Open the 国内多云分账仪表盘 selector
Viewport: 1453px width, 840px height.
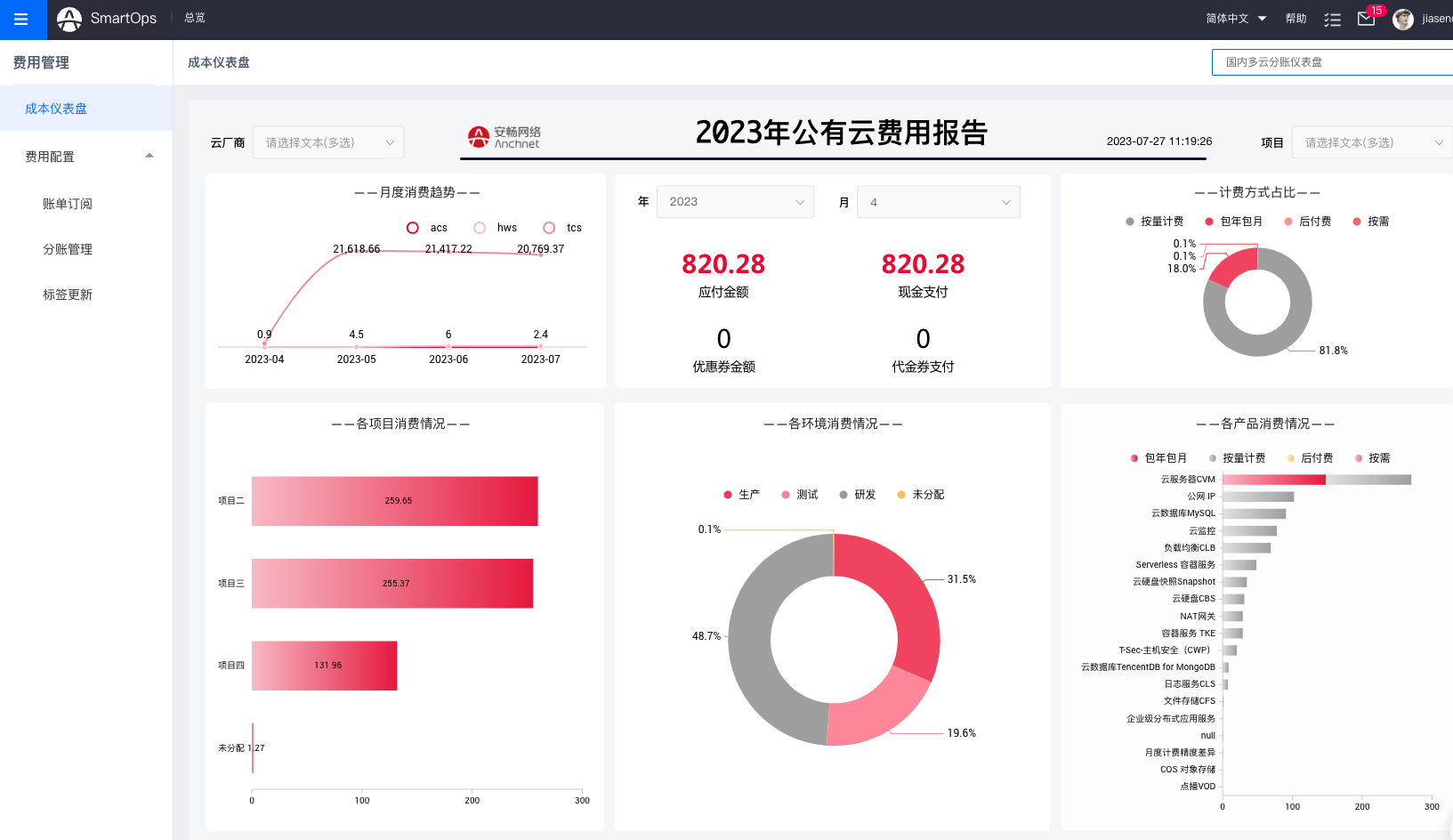[x=1332, y=62]
